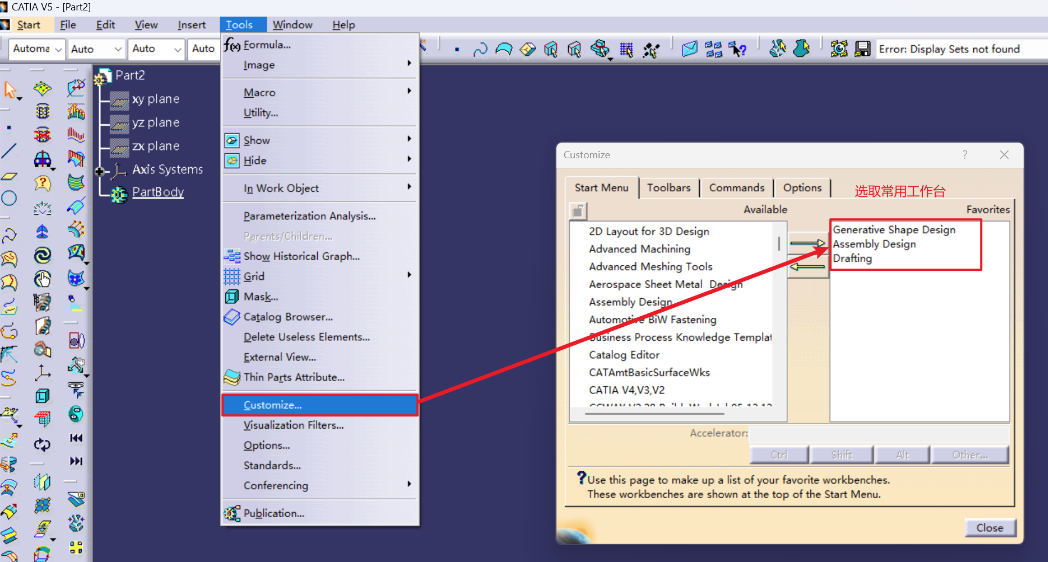Click the left arrow to remove from Favorites
The height and width of the screenshot is (562, 1048).
coord(807,267)
